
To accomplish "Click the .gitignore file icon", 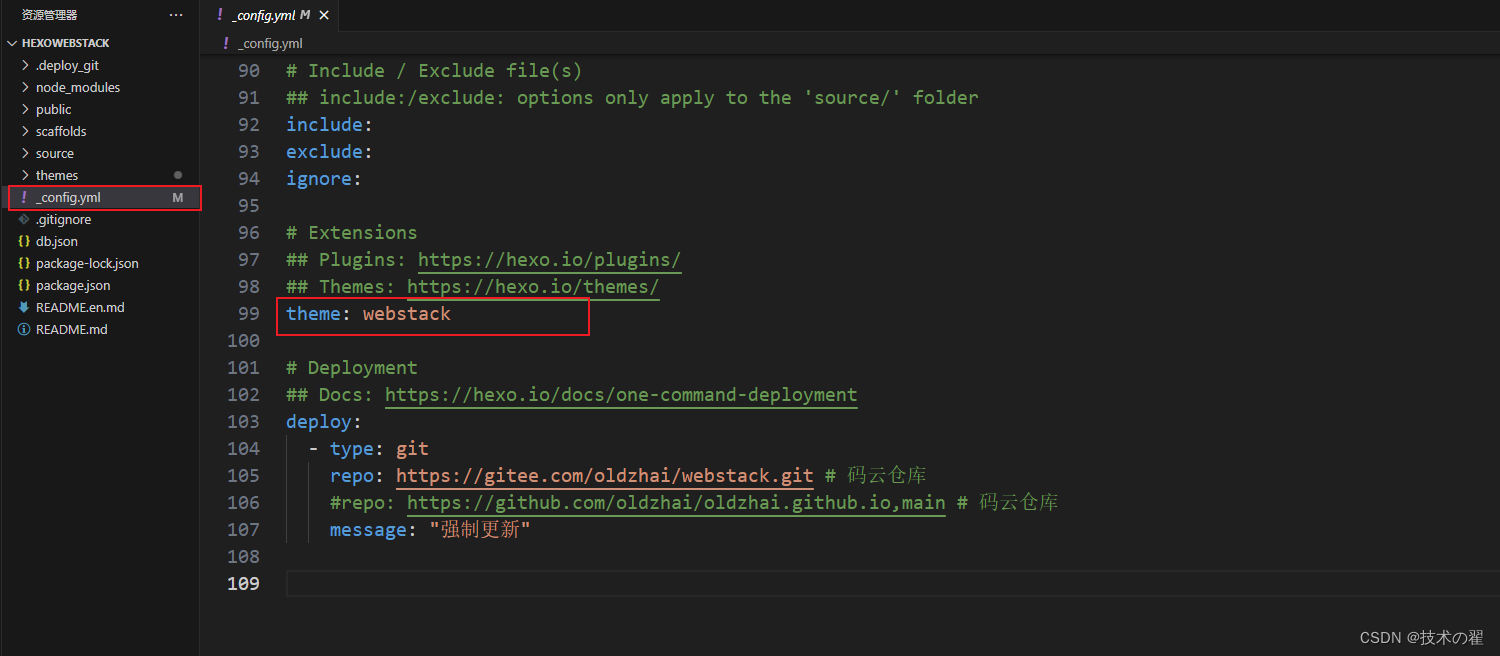I will pyautogui.click(x=24, y=219).
